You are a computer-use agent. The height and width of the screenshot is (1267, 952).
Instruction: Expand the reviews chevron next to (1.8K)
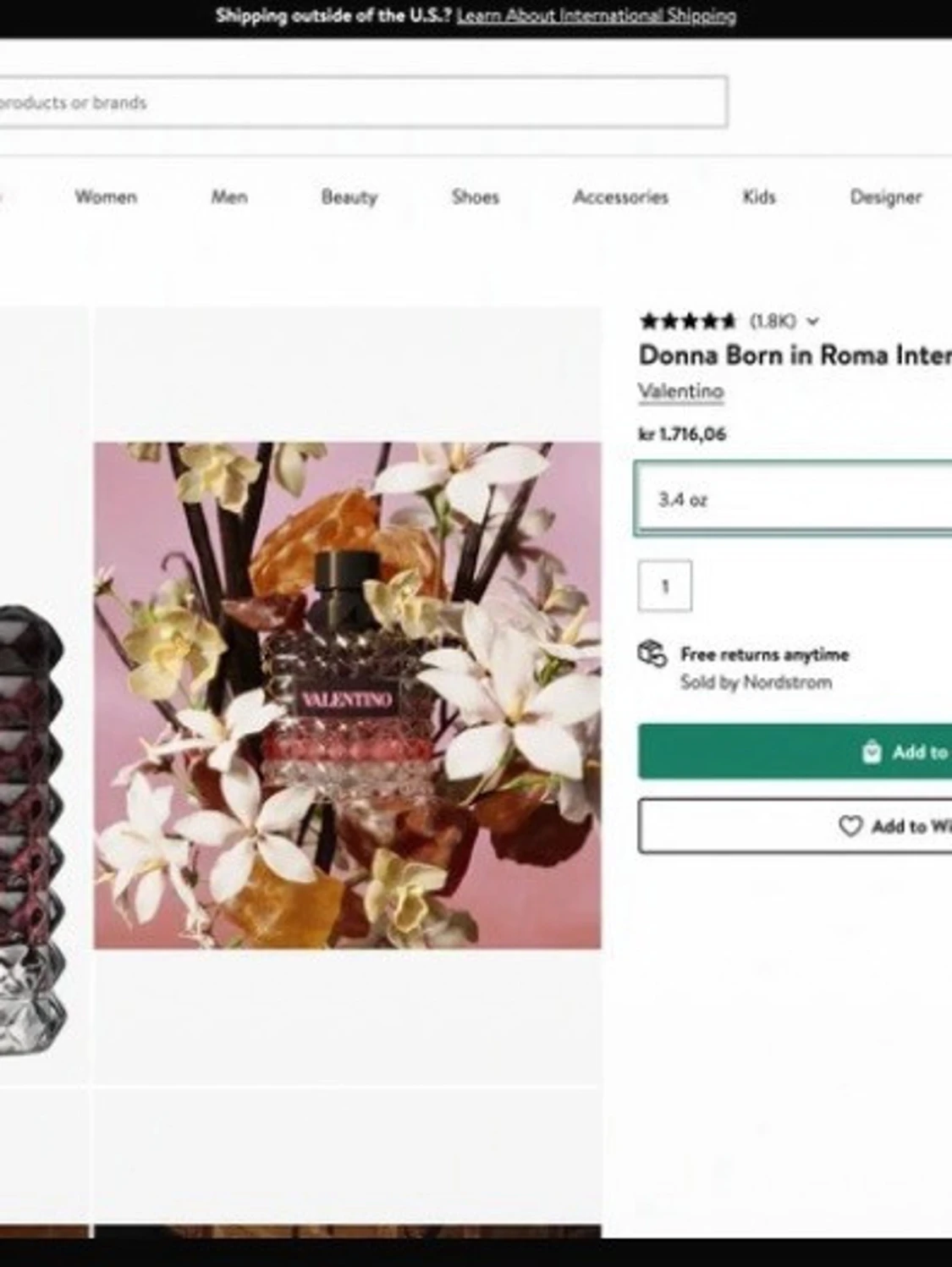pos(813,322)
